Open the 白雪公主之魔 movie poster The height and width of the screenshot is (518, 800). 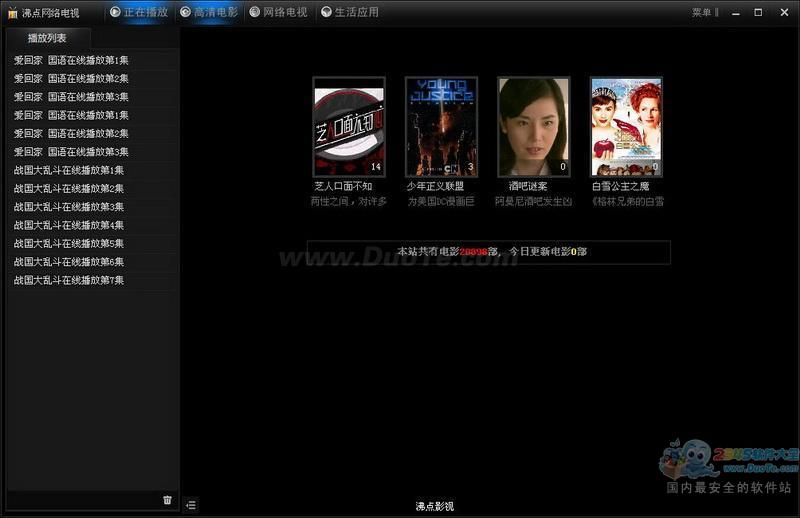(x=626, y=127)
